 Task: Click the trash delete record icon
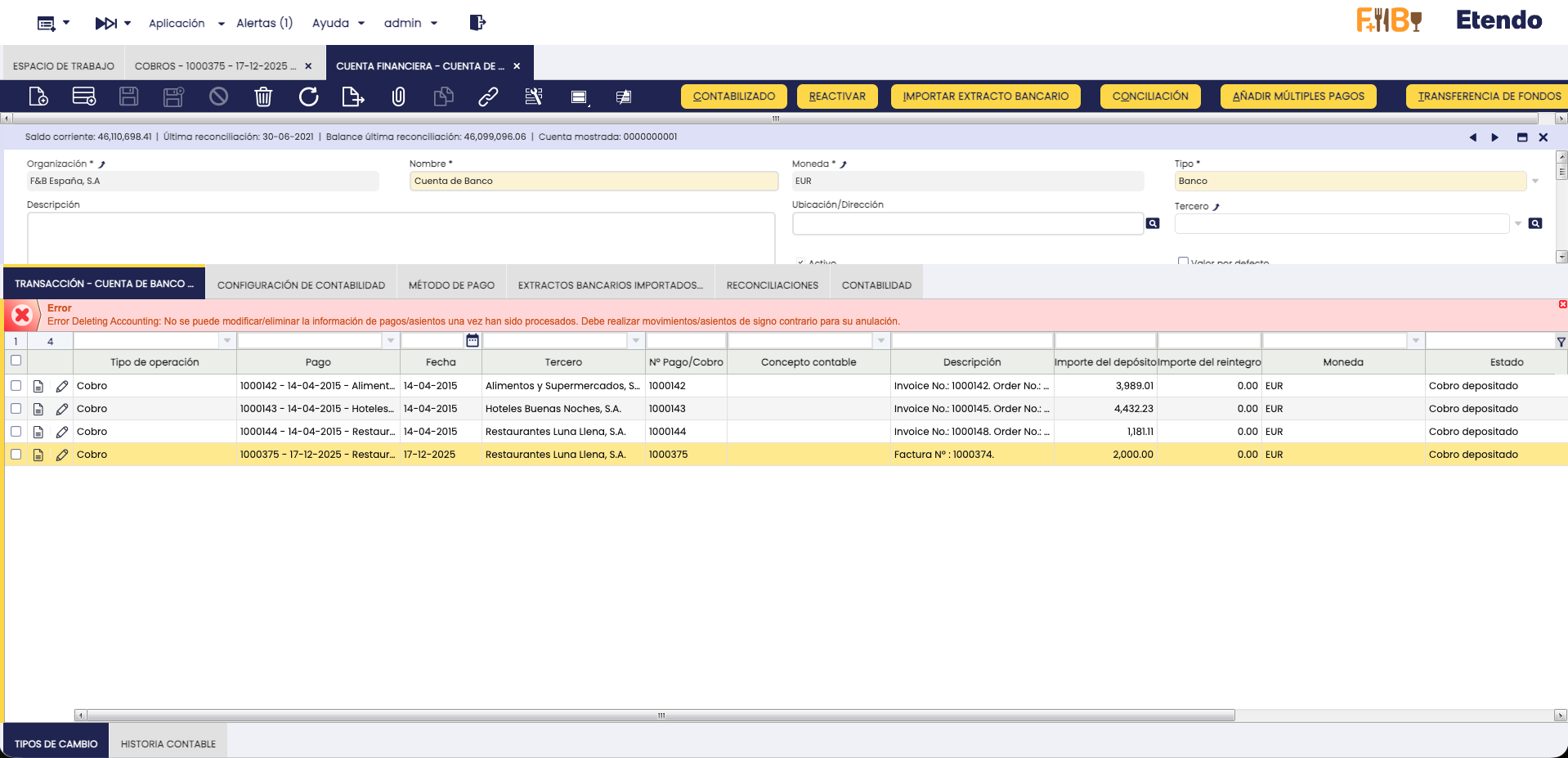(x=263, y=96)
